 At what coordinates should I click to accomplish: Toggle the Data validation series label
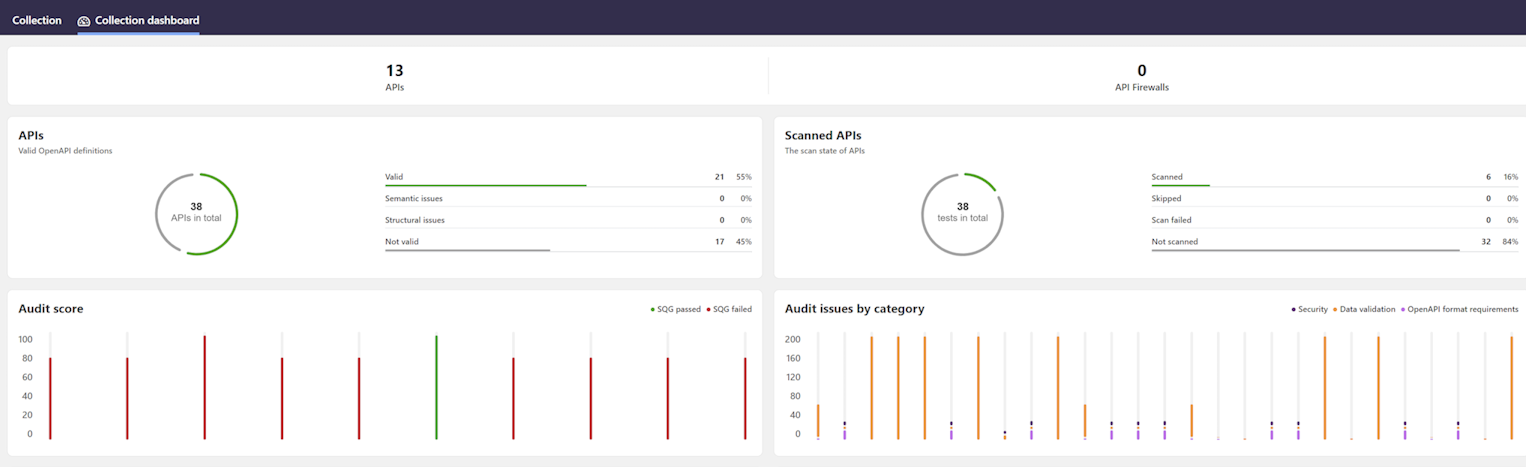coord(1367,310)
